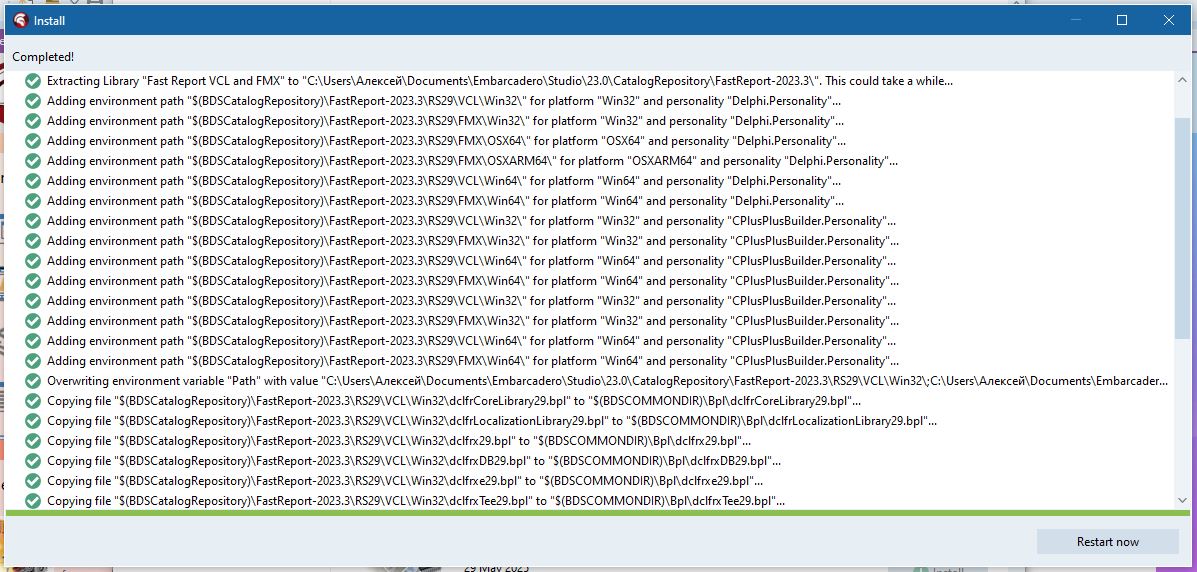Click check icon for dclfrLocalizationLibrary29.bpl copy row
The image size is (1197, 572).
pos(32,421)
